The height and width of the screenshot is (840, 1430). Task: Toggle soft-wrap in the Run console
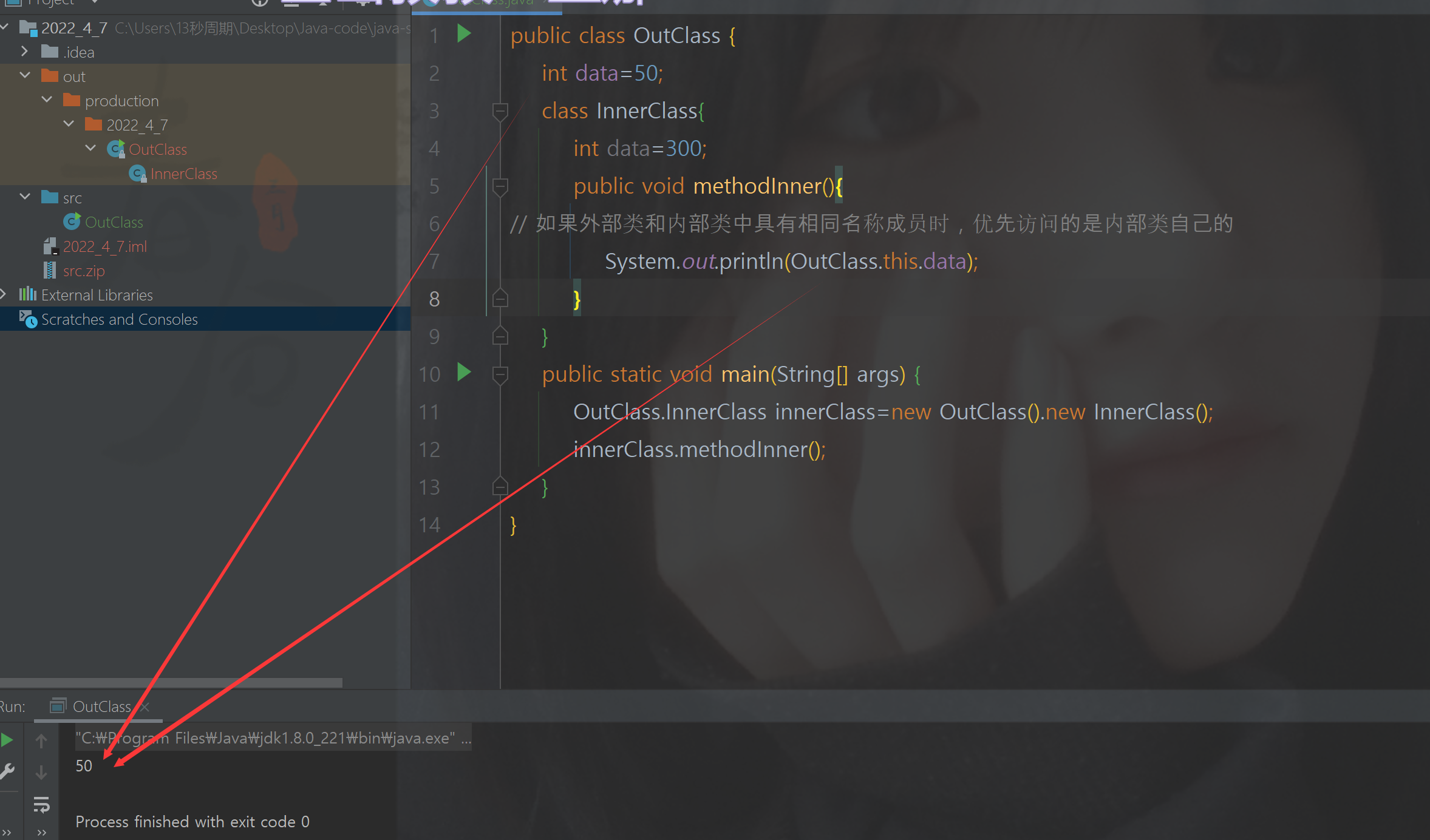pyautogui.click(x=41, y=805)
